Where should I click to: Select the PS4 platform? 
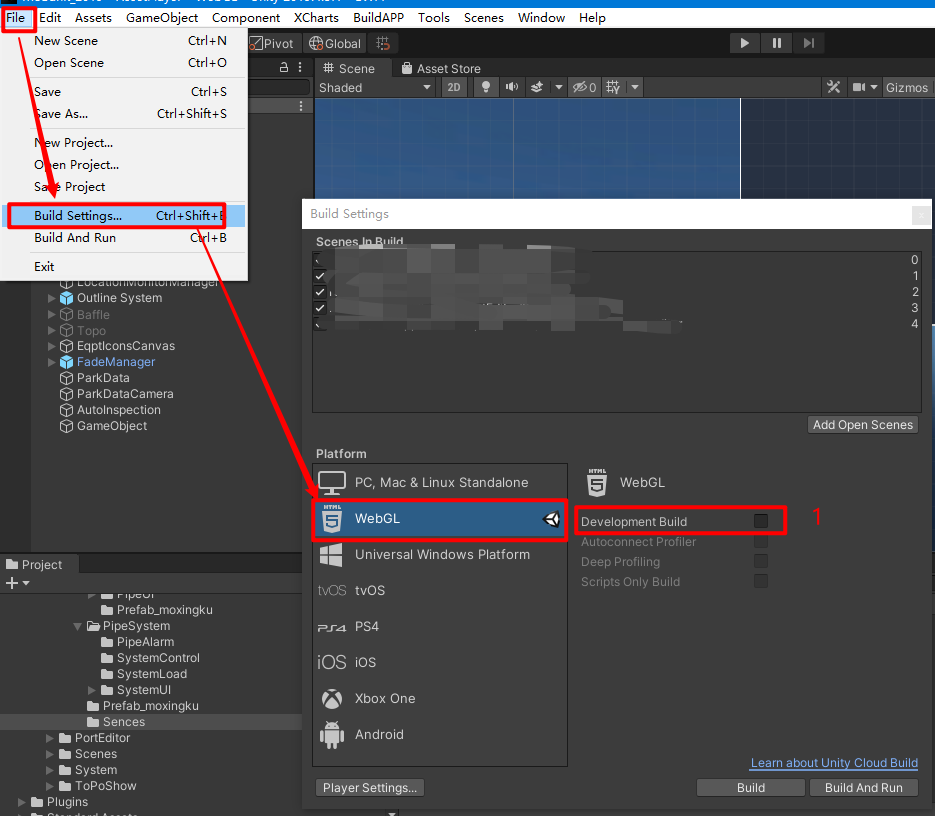click(440, 626)
